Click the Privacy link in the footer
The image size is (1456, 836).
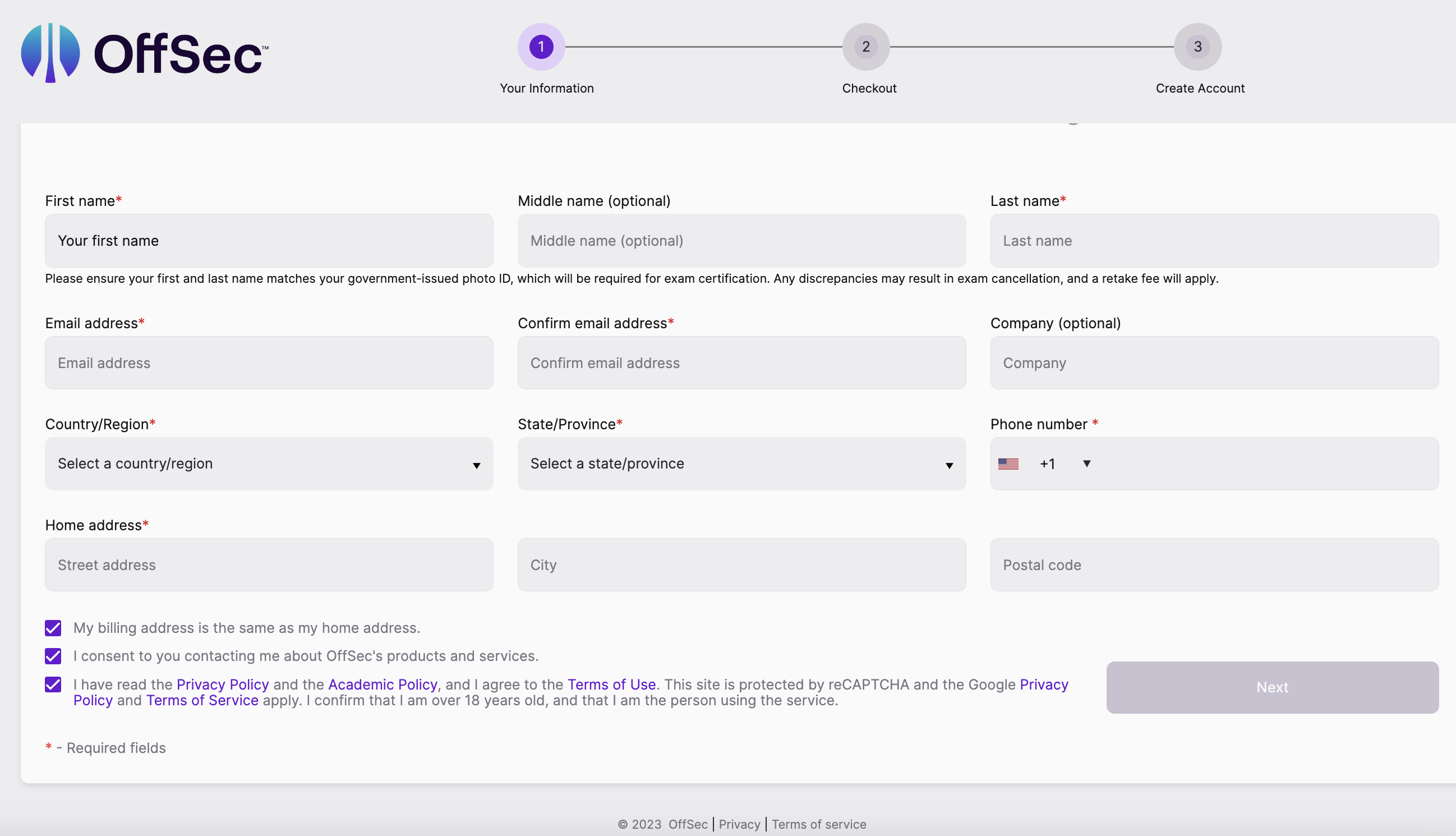pos(739,824)
